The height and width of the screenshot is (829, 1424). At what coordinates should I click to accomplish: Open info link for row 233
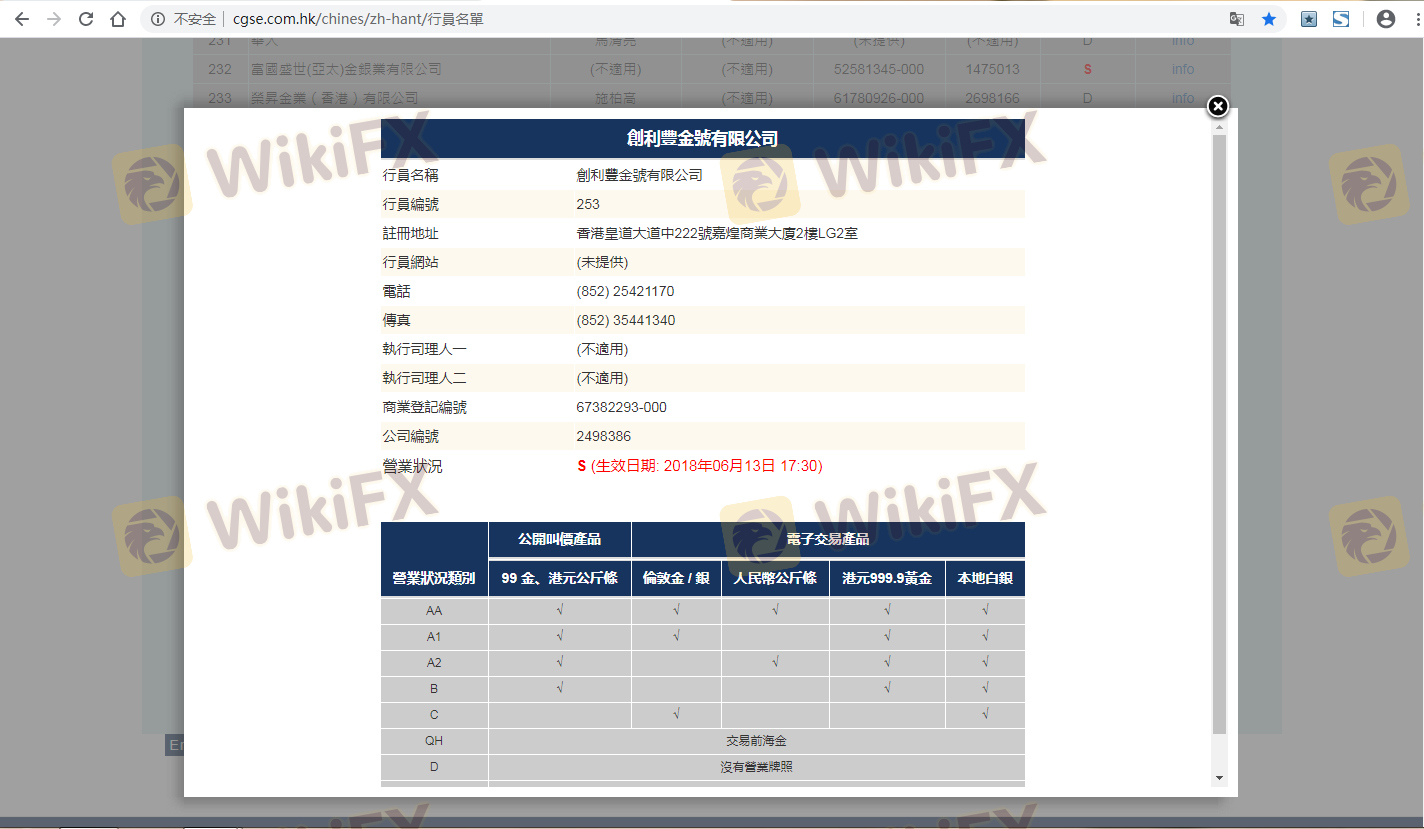(1183, 98)
